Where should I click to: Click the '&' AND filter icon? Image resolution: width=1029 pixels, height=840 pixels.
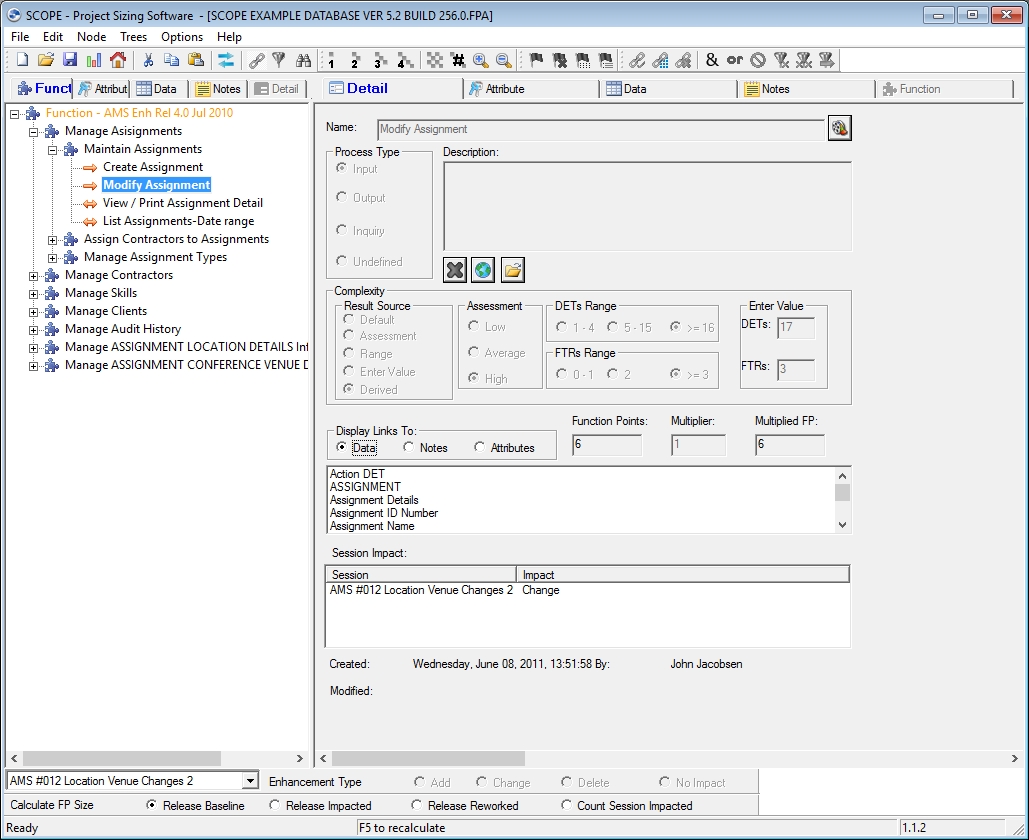(712, 60)
